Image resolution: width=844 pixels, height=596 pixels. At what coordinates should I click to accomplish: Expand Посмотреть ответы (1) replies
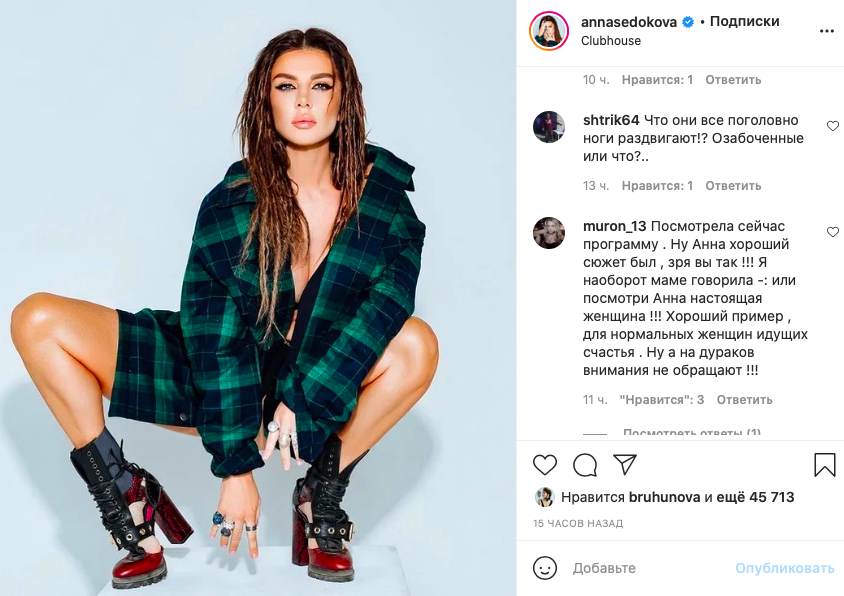pos(692,432)
